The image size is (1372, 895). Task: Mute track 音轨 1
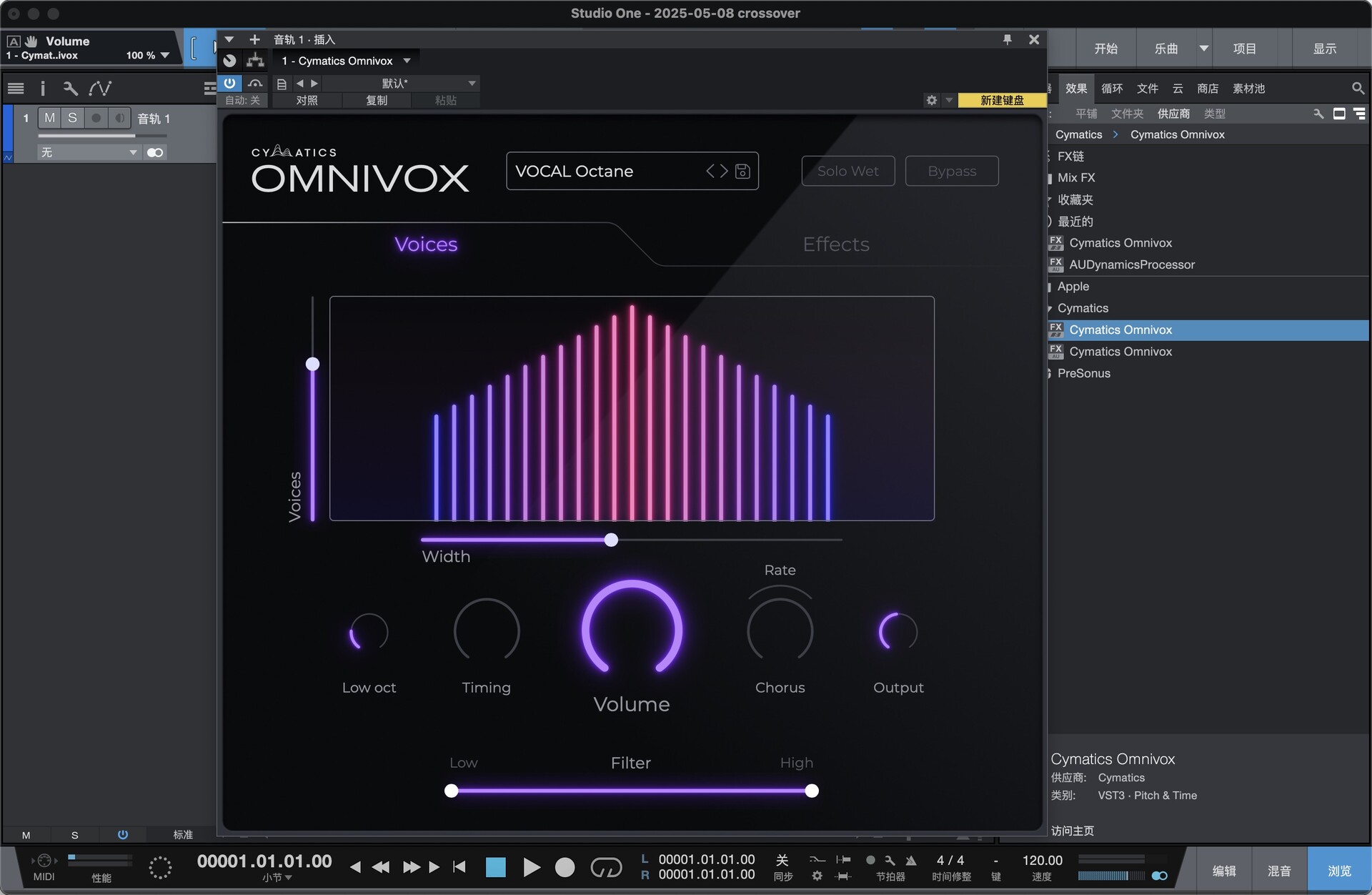[x=49, y=118]
